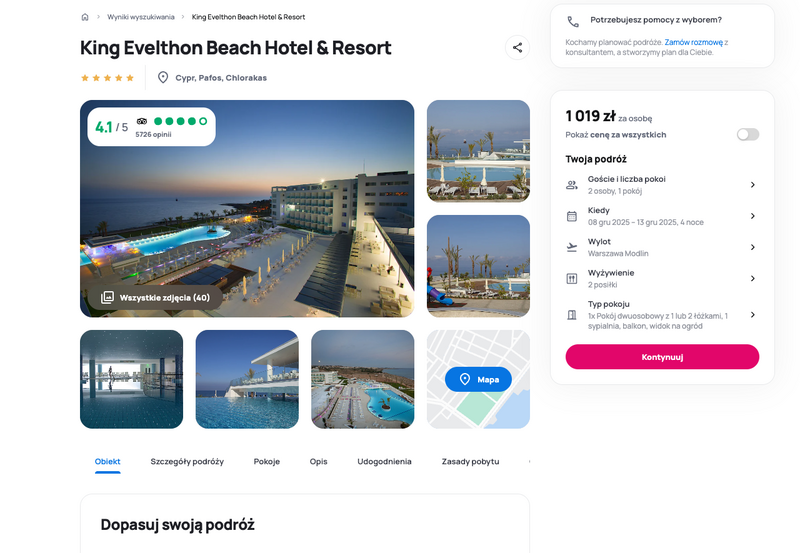Image resolution: width=800 pixels, height=553 pixels.
Task: Click the guests icon beside Goście i liczba pokoi
Action: tap(572, 185)
